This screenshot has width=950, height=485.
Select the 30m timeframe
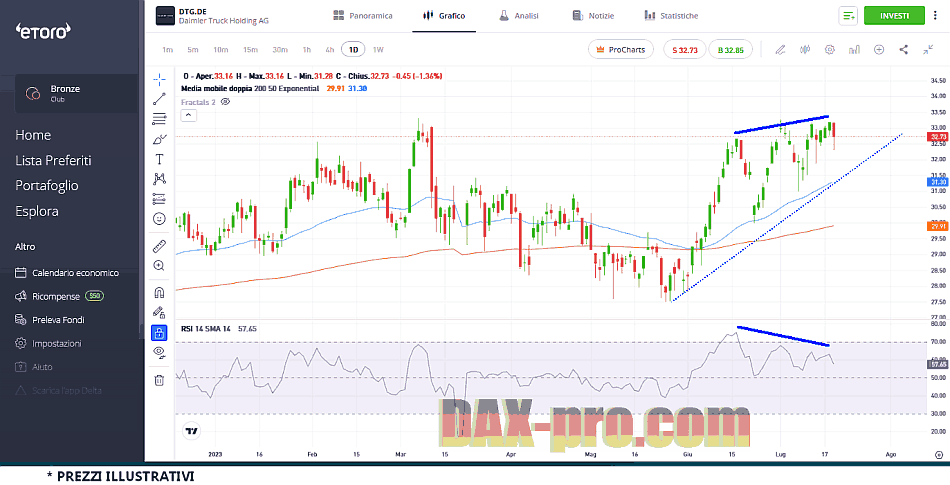pyautogui.click(x=280, y=50)
